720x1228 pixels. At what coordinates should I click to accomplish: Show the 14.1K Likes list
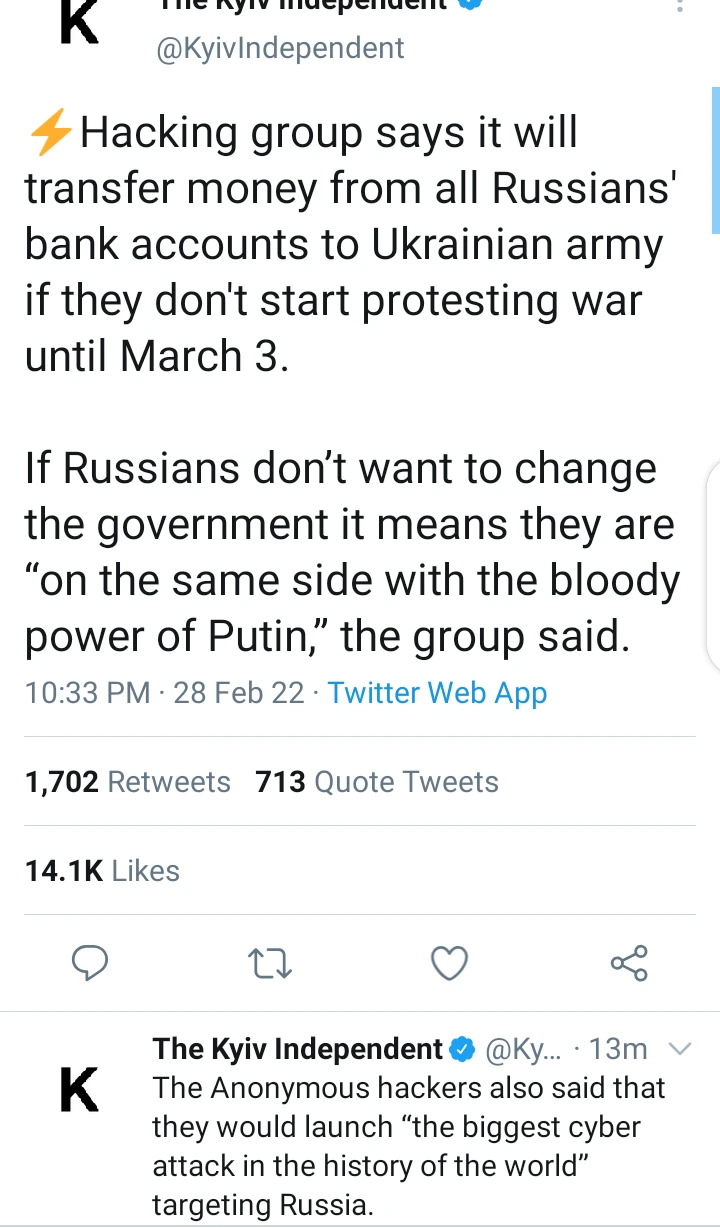click(102, 871)
